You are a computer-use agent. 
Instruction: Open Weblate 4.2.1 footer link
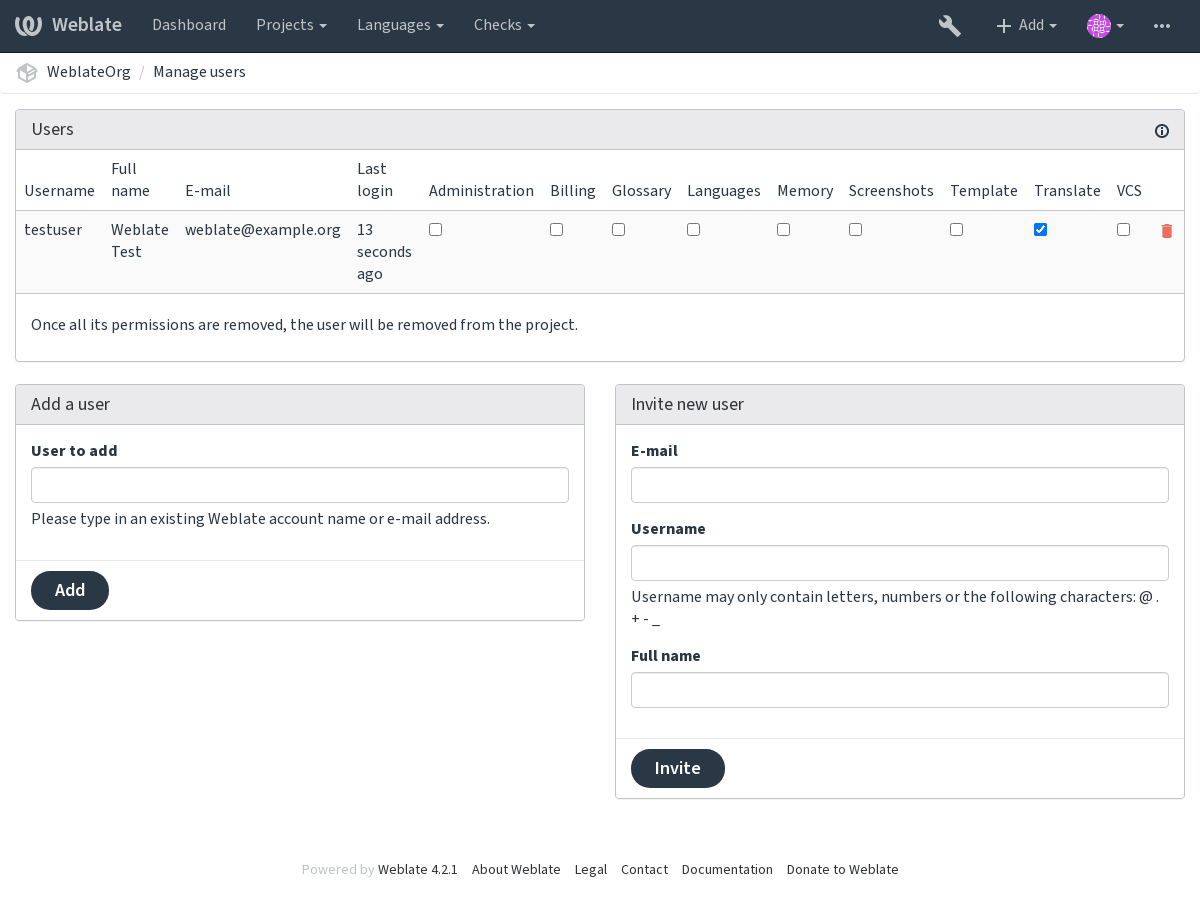417,869
